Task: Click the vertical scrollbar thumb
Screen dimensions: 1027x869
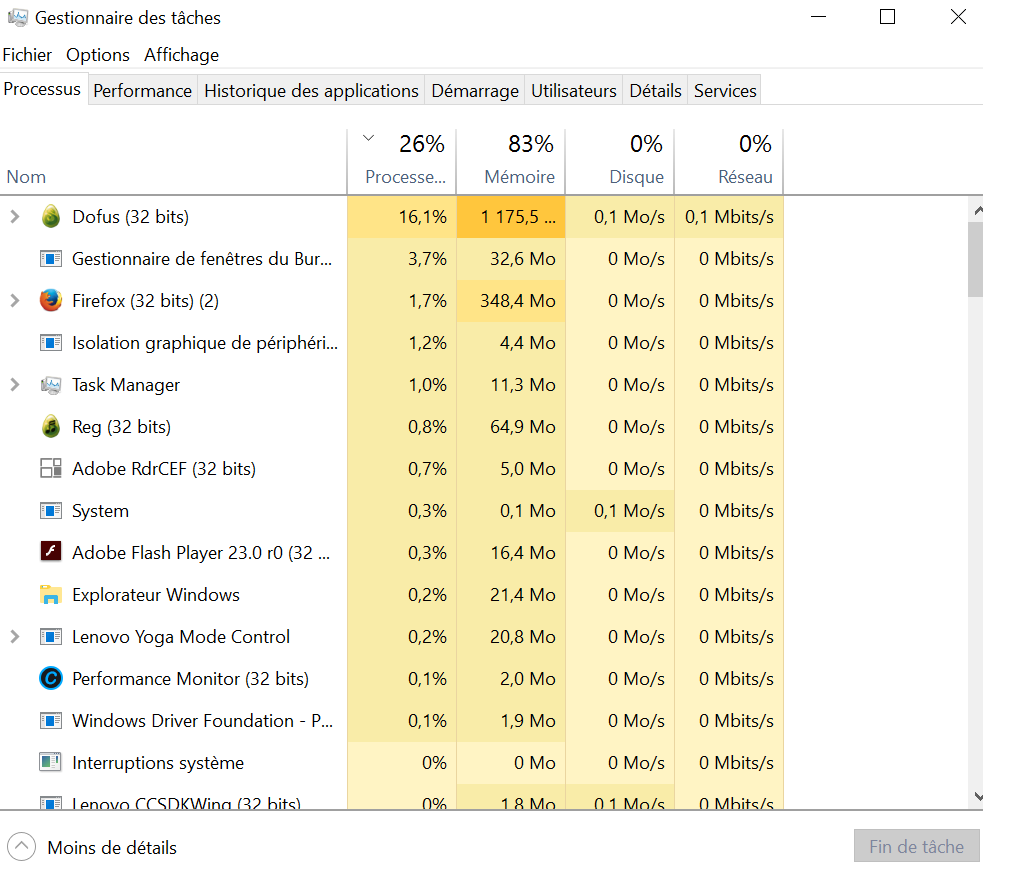Action: [x=975, y=259]
